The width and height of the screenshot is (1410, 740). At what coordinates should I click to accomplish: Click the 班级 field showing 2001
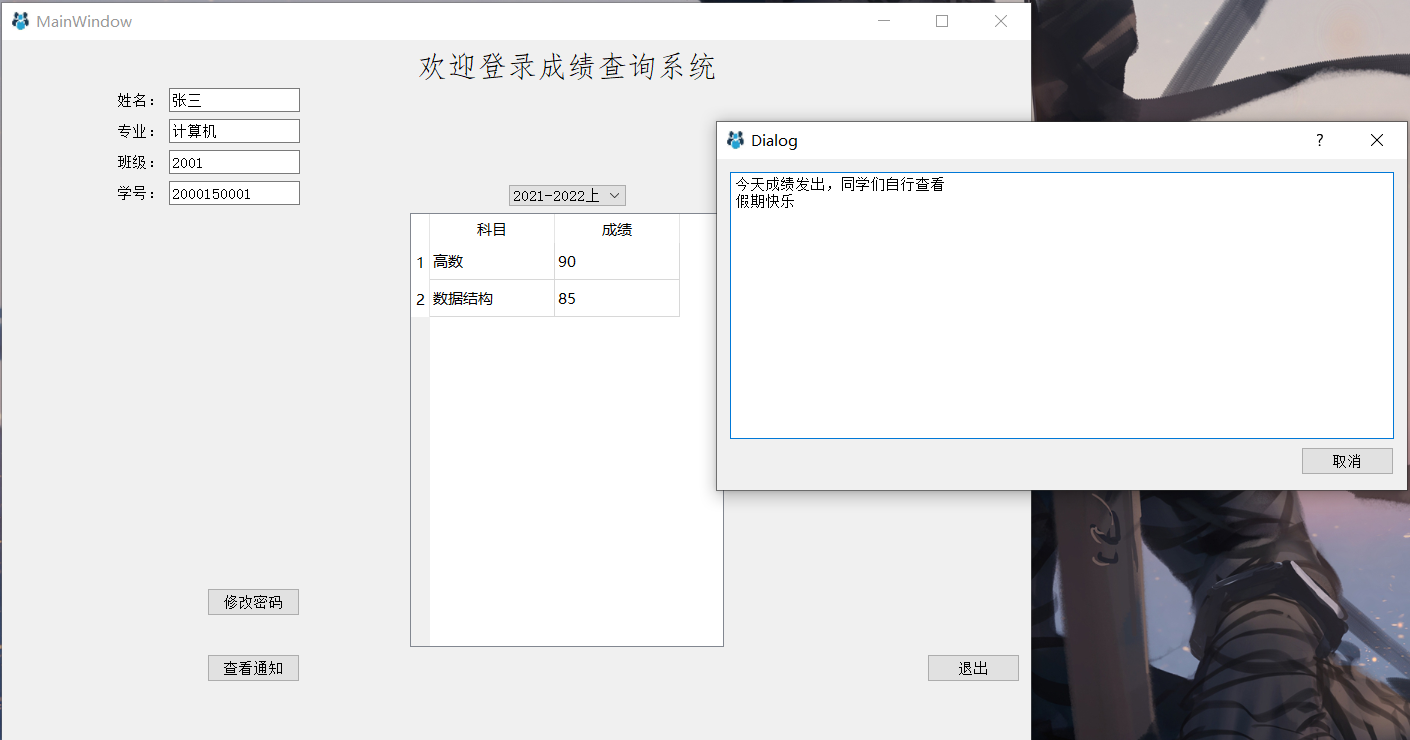point(233,161)
